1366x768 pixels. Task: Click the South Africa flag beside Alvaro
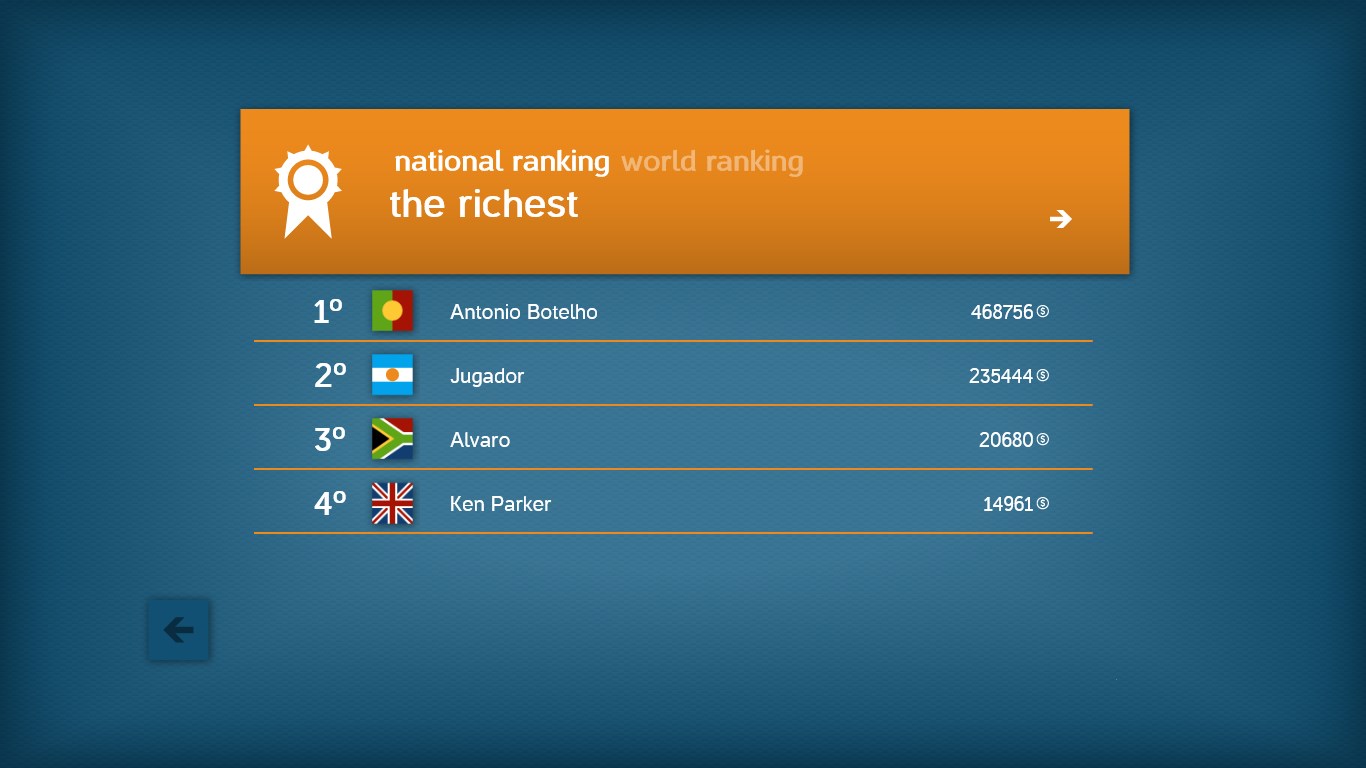(x=392, y=439)
